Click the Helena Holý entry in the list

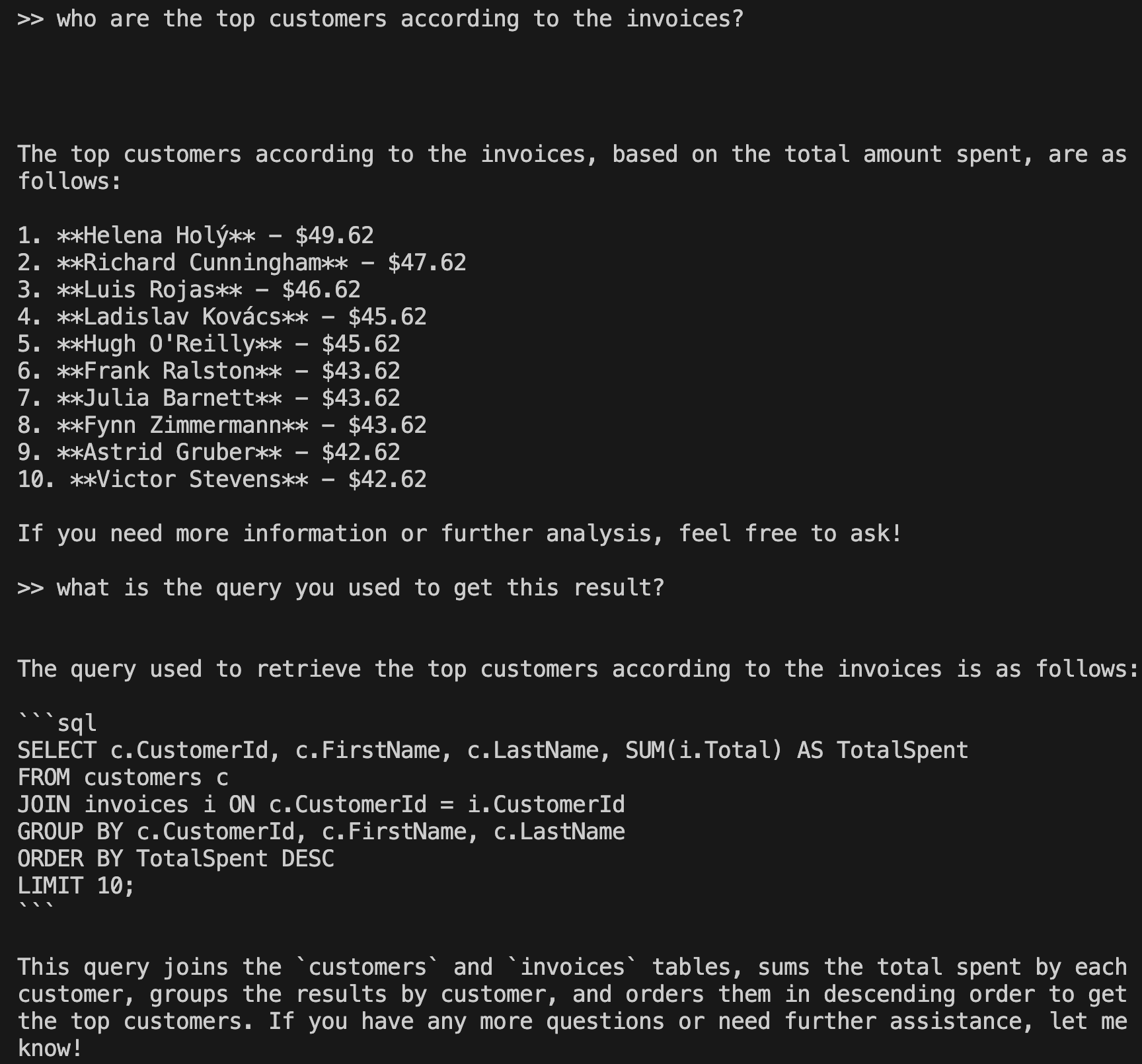pos(156,236)
